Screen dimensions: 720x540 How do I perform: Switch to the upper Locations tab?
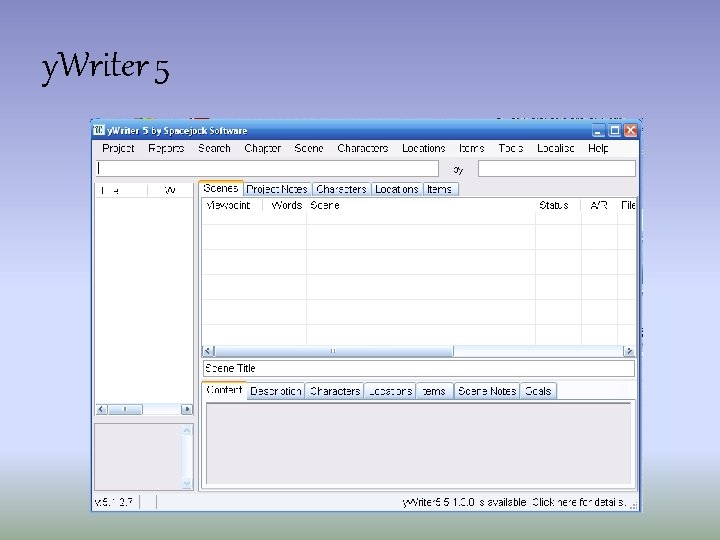tap(396, 189)
